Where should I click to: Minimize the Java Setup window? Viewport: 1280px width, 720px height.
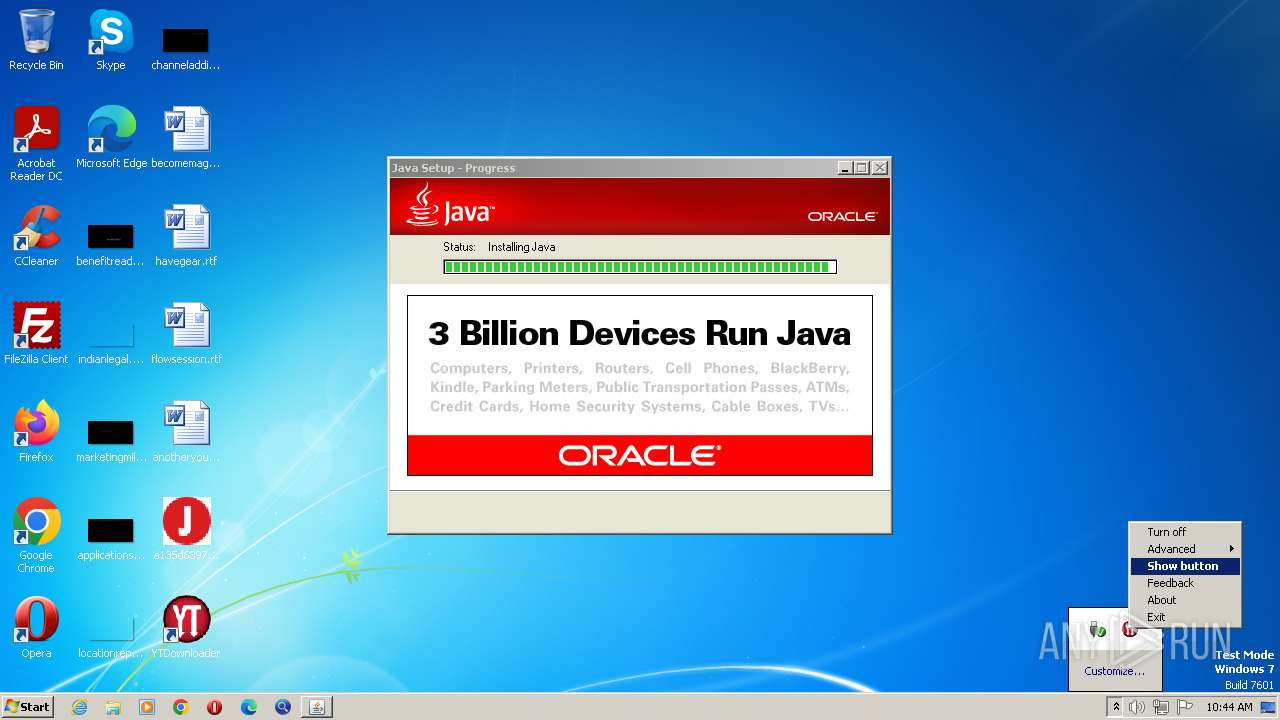844,168
